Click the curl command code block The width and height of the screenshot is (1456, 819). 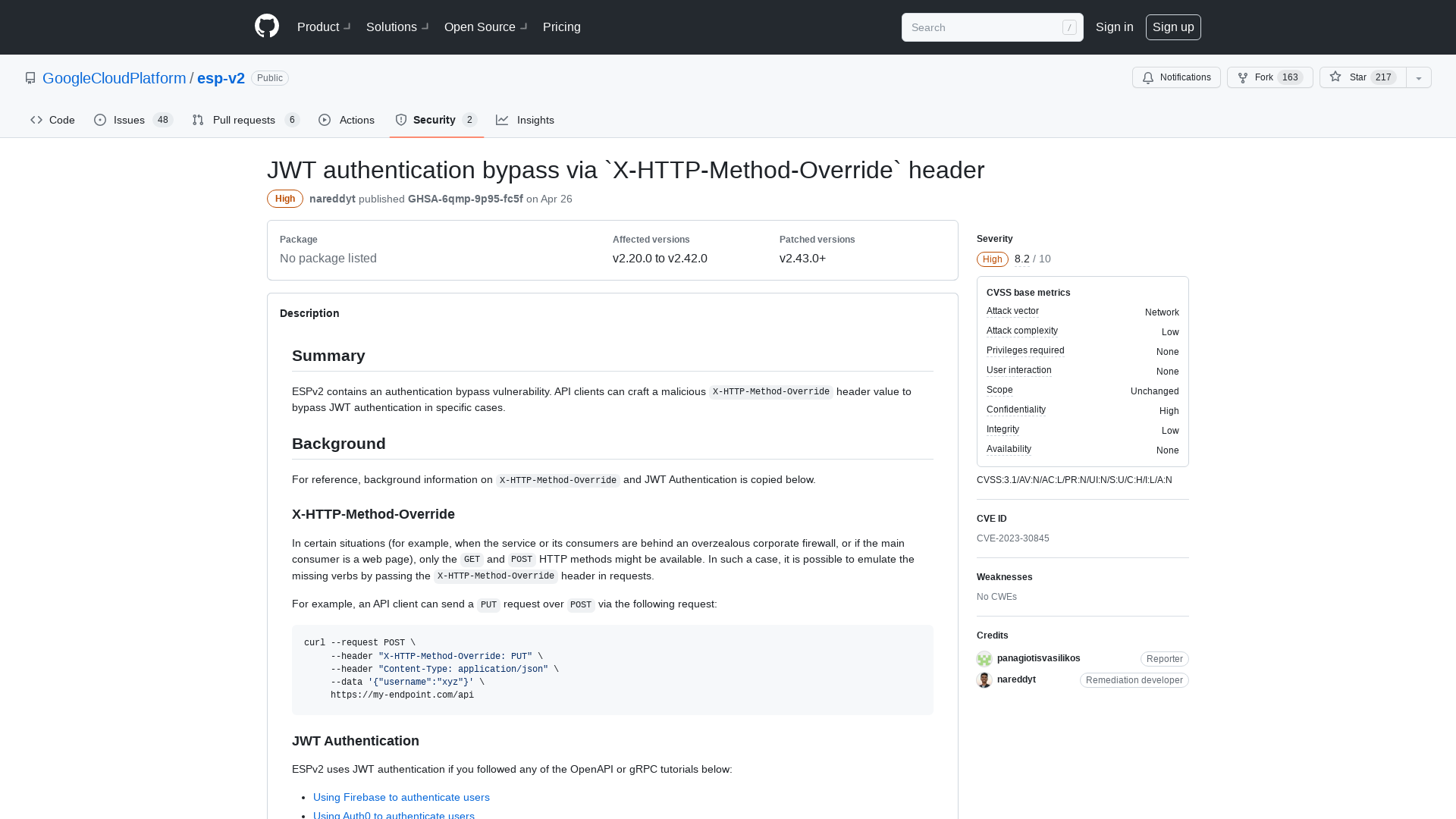point(613,670)
